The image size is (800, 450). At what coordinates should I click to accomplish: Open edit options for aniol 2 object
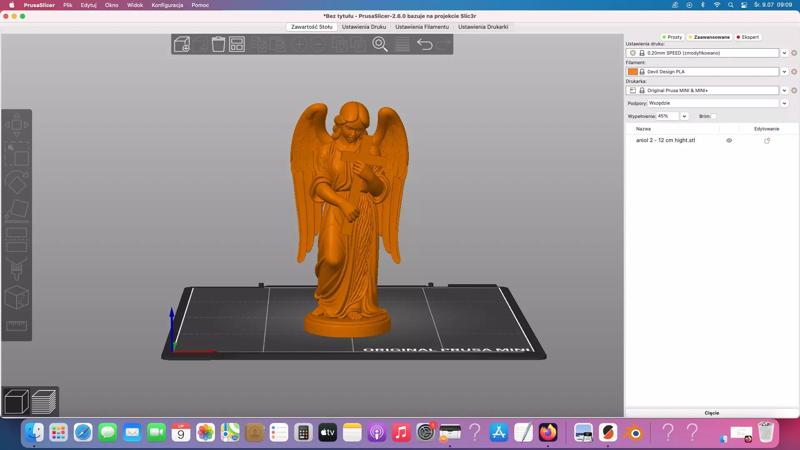[x=767, y=140]
